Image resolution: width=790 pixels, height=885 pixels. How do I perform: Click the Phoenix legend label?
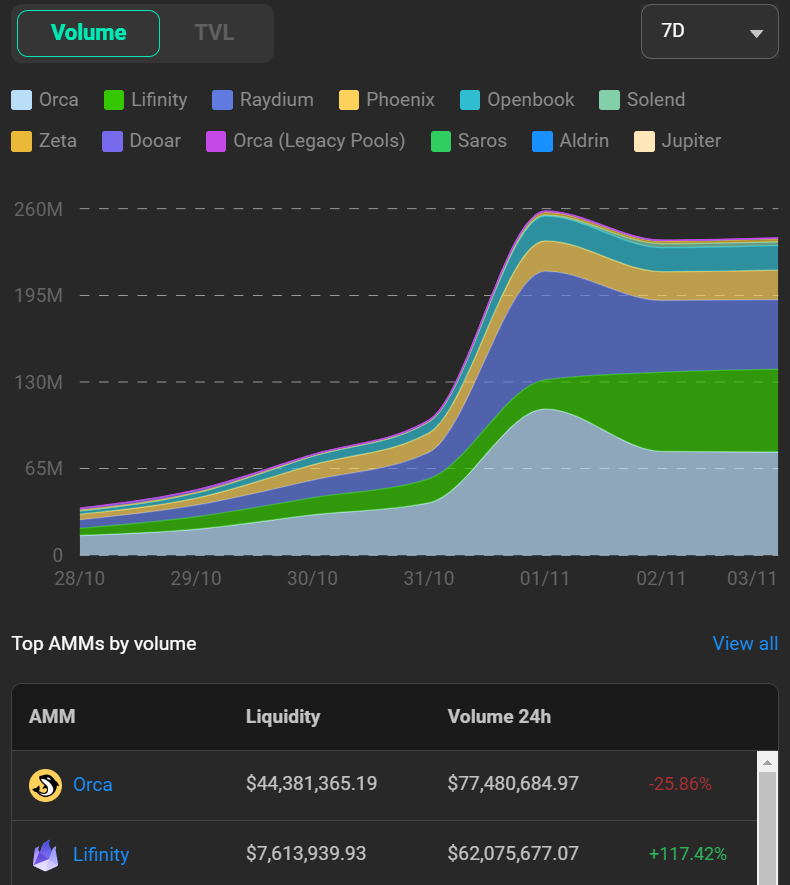401,100
